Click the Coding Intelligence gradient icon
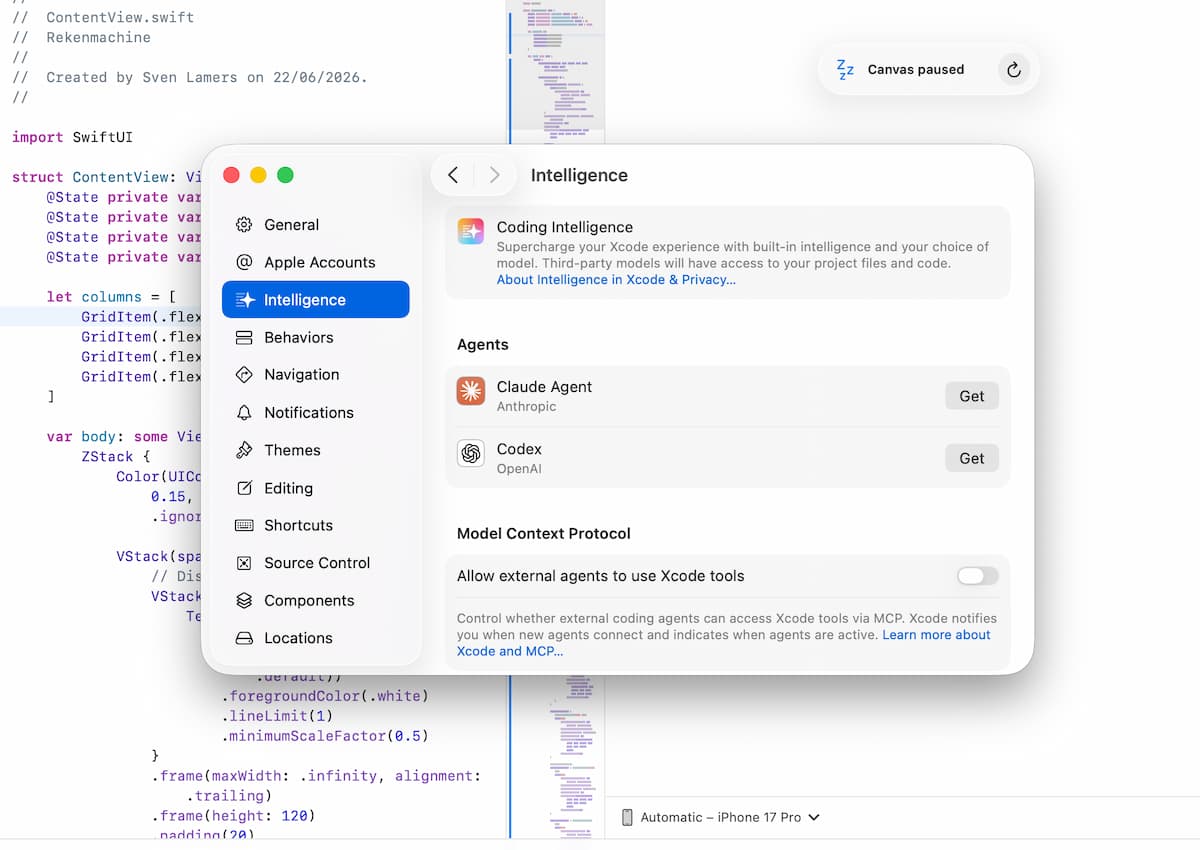 tap(471, 232)
